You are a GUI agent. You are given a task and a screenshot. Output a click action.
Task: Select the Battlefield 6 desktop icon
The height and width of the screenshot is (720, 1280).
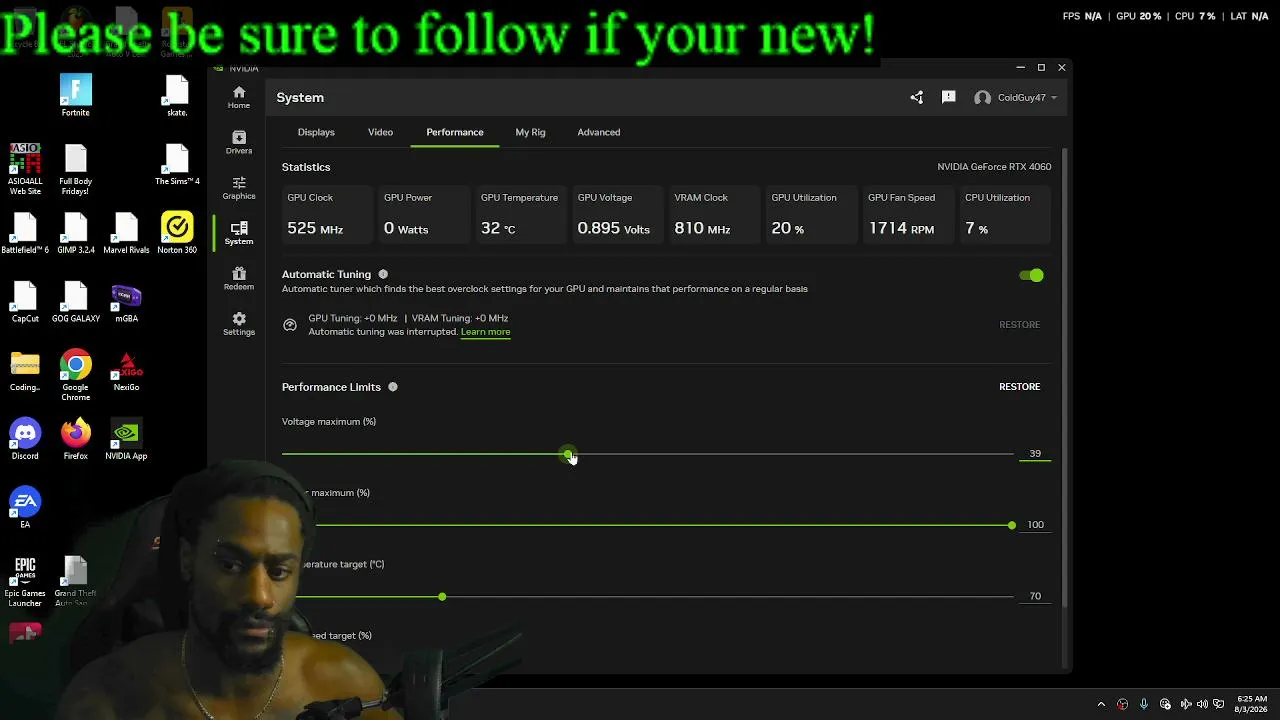point(25,233)
